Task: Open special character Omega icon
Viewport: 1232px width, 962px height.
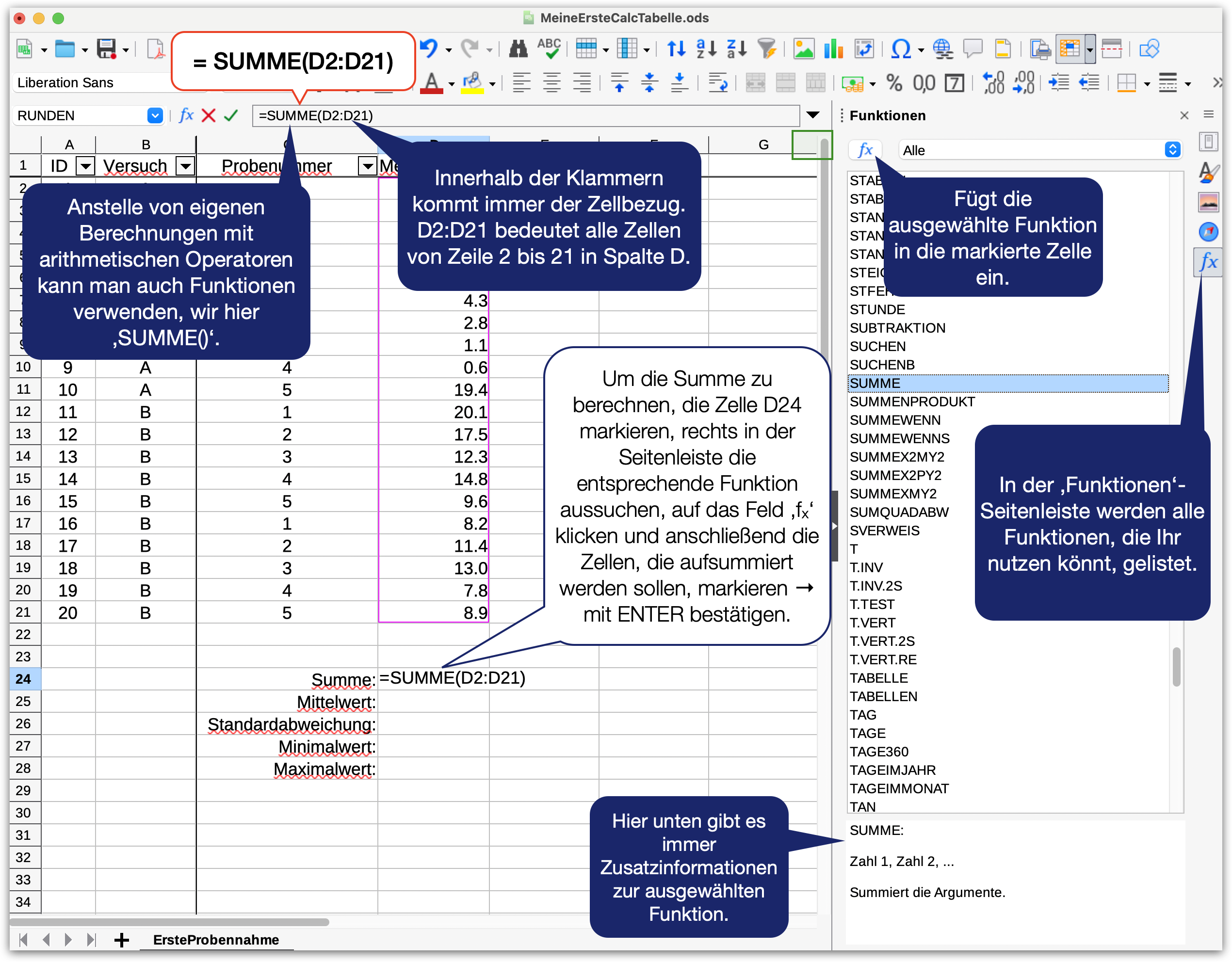Action: pyautogui.click(x=900, y=49)
